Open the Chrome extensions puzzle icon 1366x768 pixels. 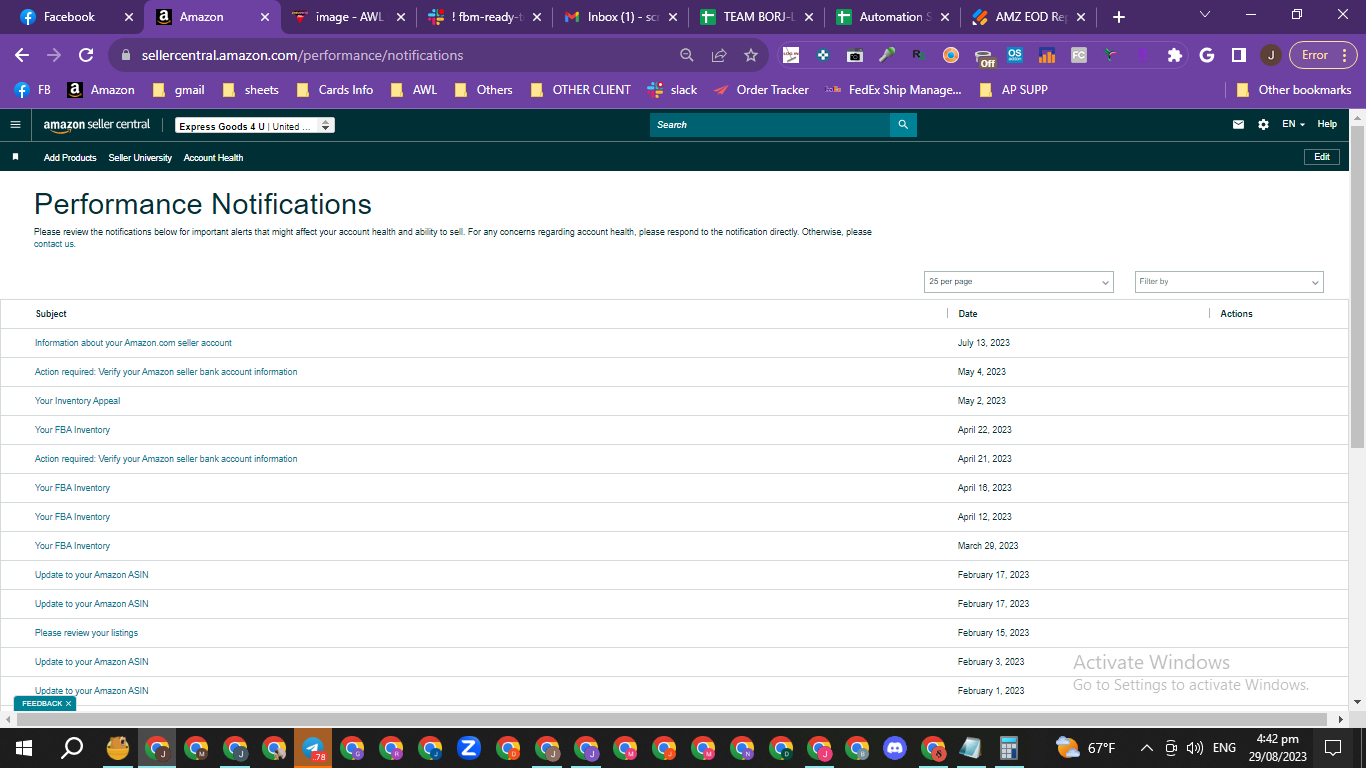tap(1175, 55)
